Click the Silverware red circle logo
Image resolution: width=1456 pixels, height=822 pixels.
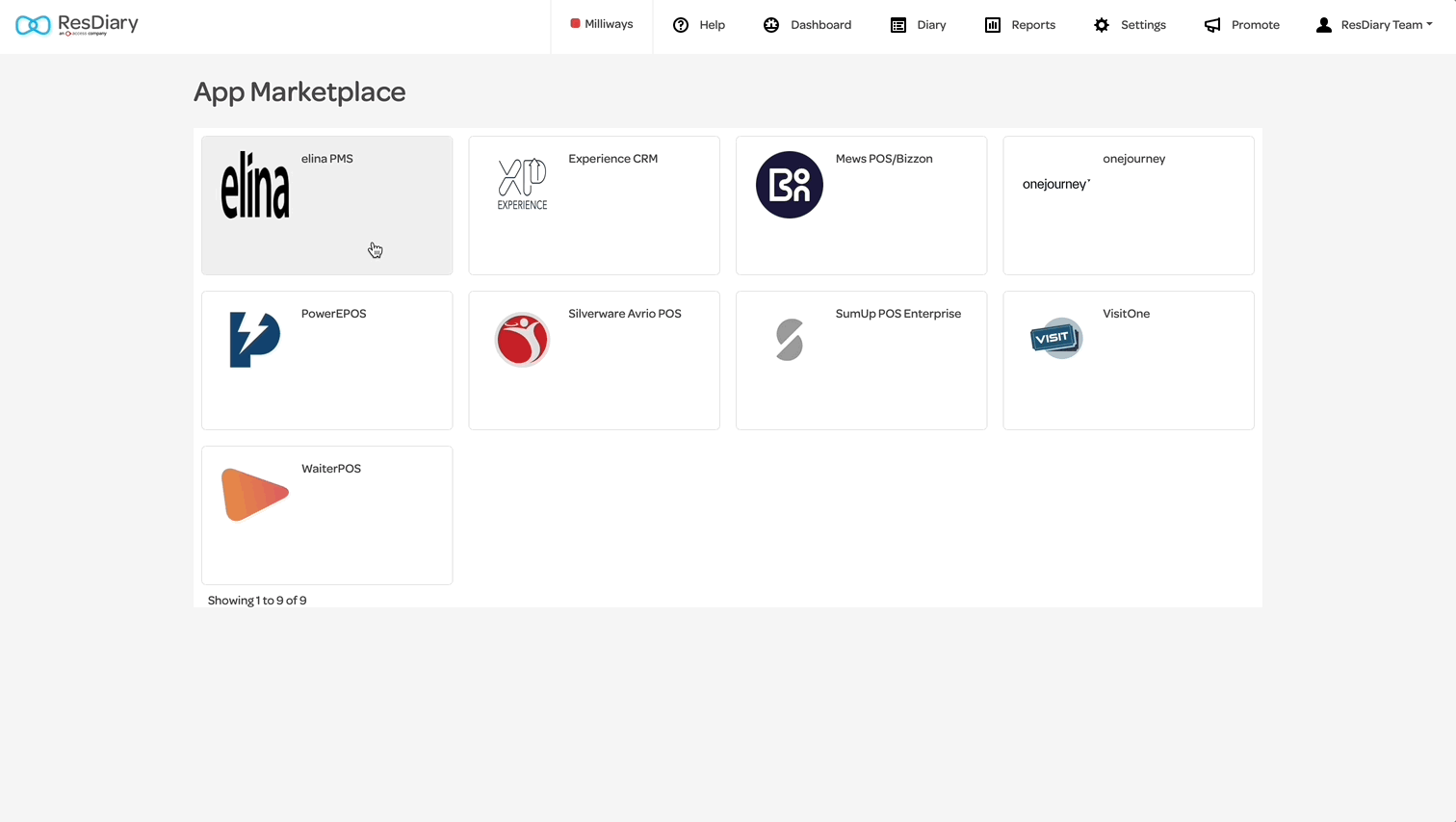coord(522,340)
